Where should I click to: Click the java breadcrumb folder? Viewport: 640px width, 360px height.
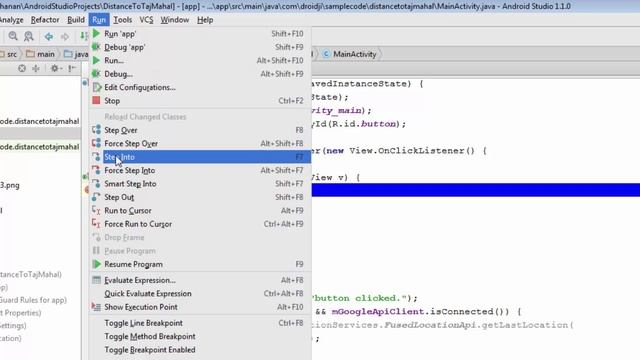[76, 54]
